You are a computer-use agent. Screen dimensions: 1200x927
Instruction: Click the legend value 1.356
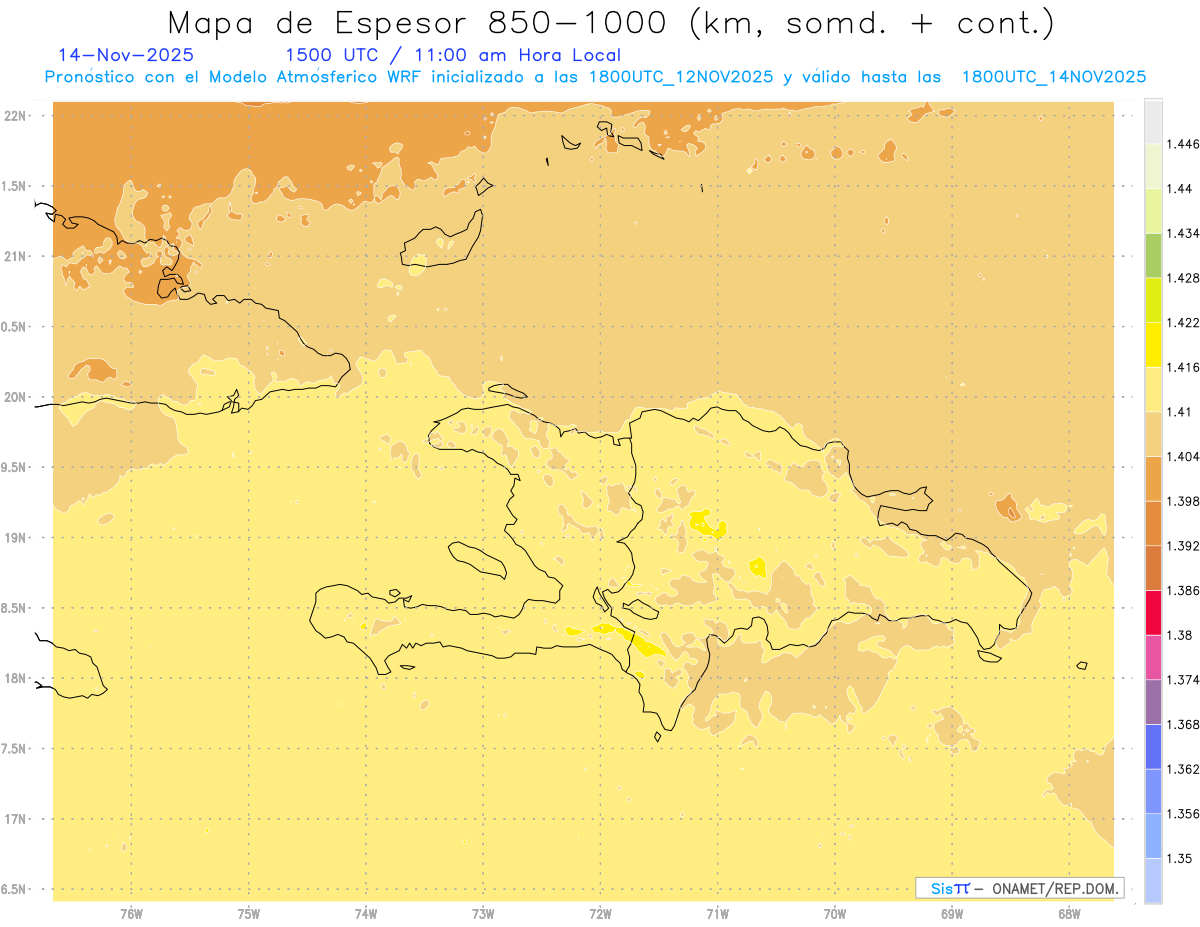(x=1183, y=814)
